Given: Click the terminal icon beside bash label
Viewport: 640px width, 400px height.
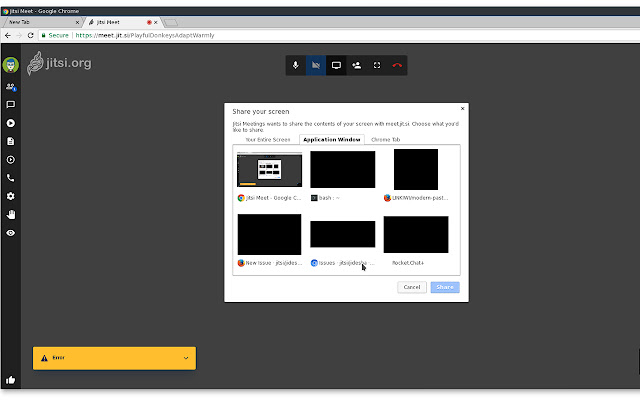Looking at the screenshot, I should [314, 198].
